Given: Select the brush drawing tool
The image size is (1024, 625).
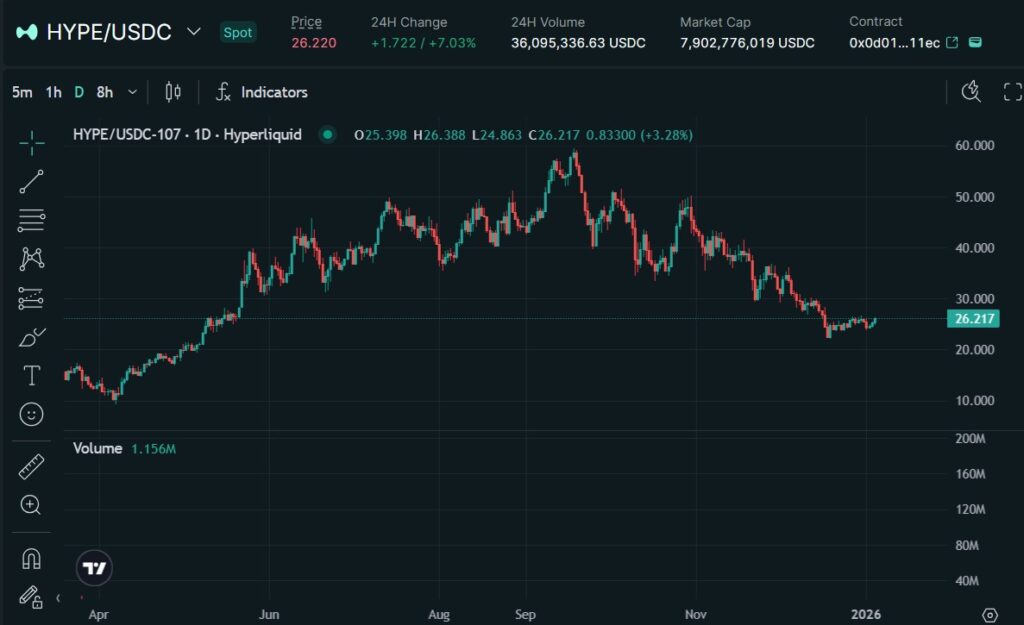Looking at the screenshot, I should pos(32,337).
